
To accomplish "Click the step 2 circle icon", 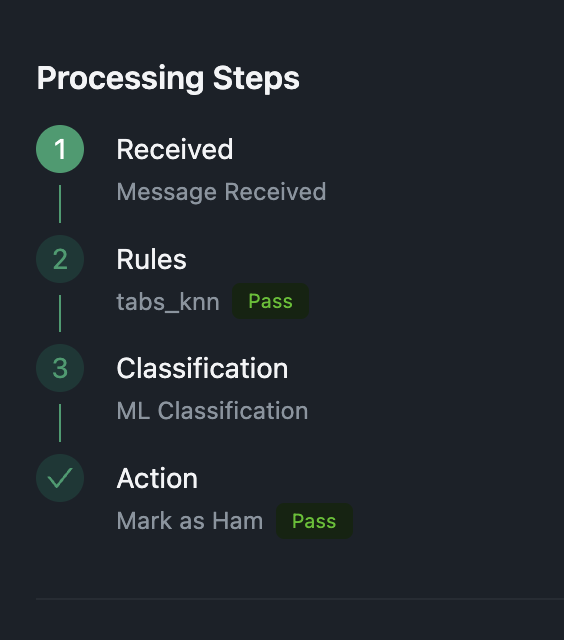I will [x=60, y=259].
